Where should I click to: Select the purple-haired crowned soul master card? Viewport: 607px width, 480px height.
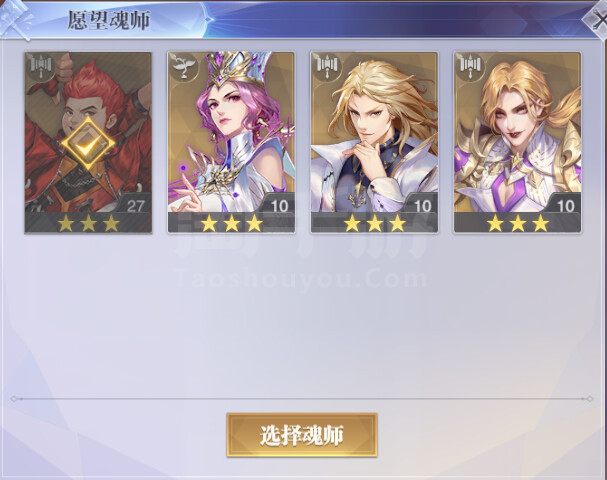coord(231,142)
